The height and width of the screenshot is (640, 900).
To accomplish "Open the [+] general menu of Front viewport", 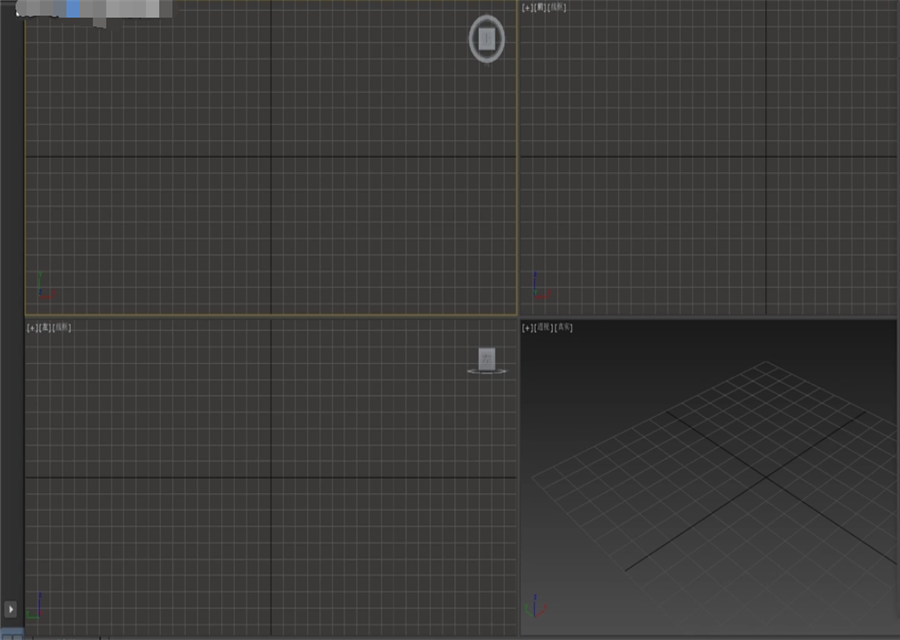I will [527, 8].
